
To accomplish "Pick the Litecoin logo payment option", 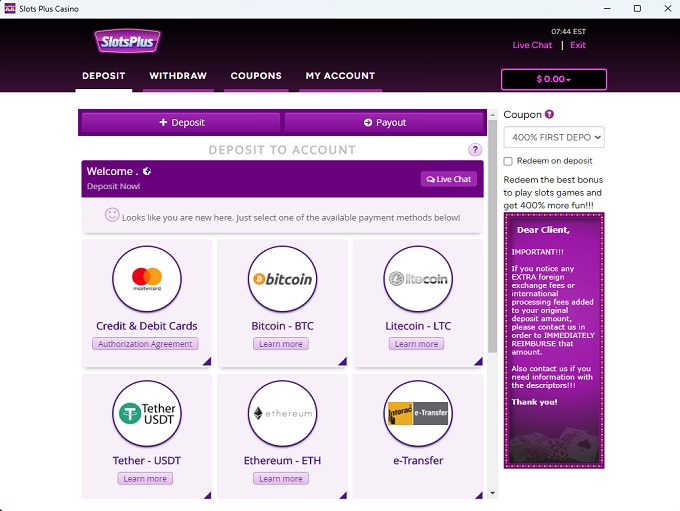I will click(416, 279).
